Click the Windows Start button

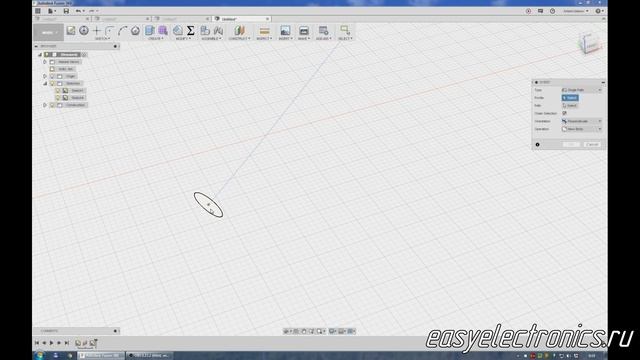click(x=39, y=356)
